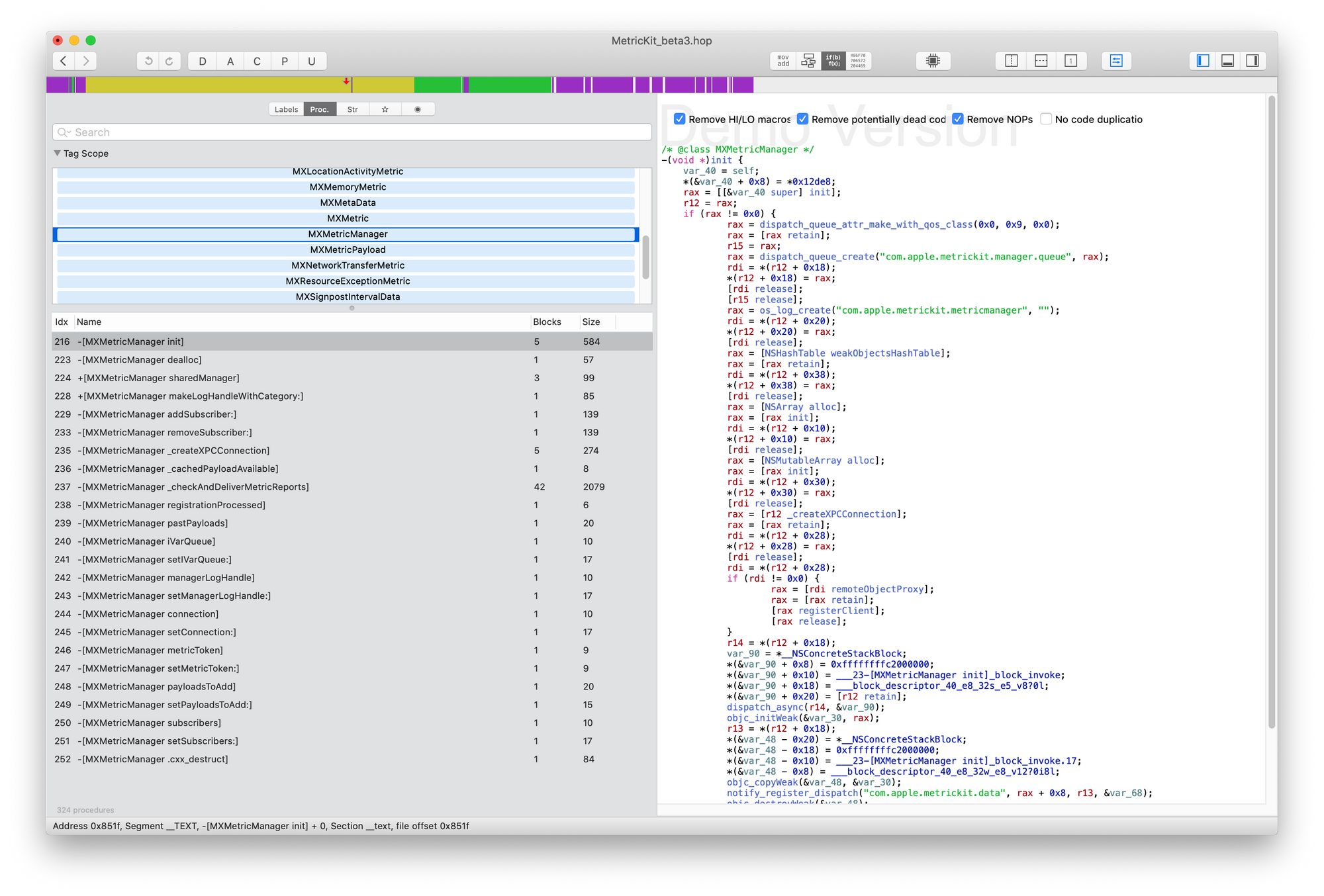1324x896 pixels.
Task: Mark selection as code with C
Action: 257,61
